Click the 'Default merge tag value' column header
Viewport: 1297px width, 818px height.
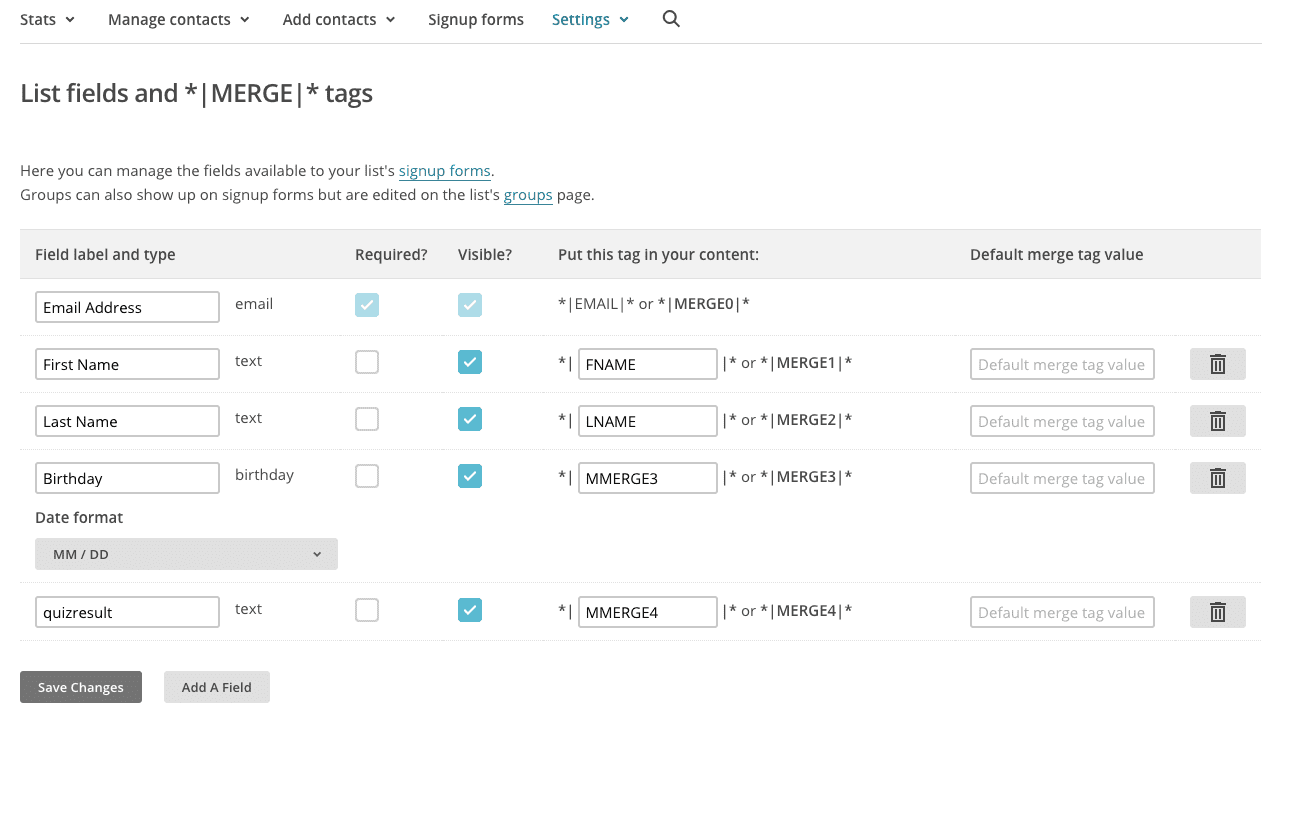[x=1056, y=254]
